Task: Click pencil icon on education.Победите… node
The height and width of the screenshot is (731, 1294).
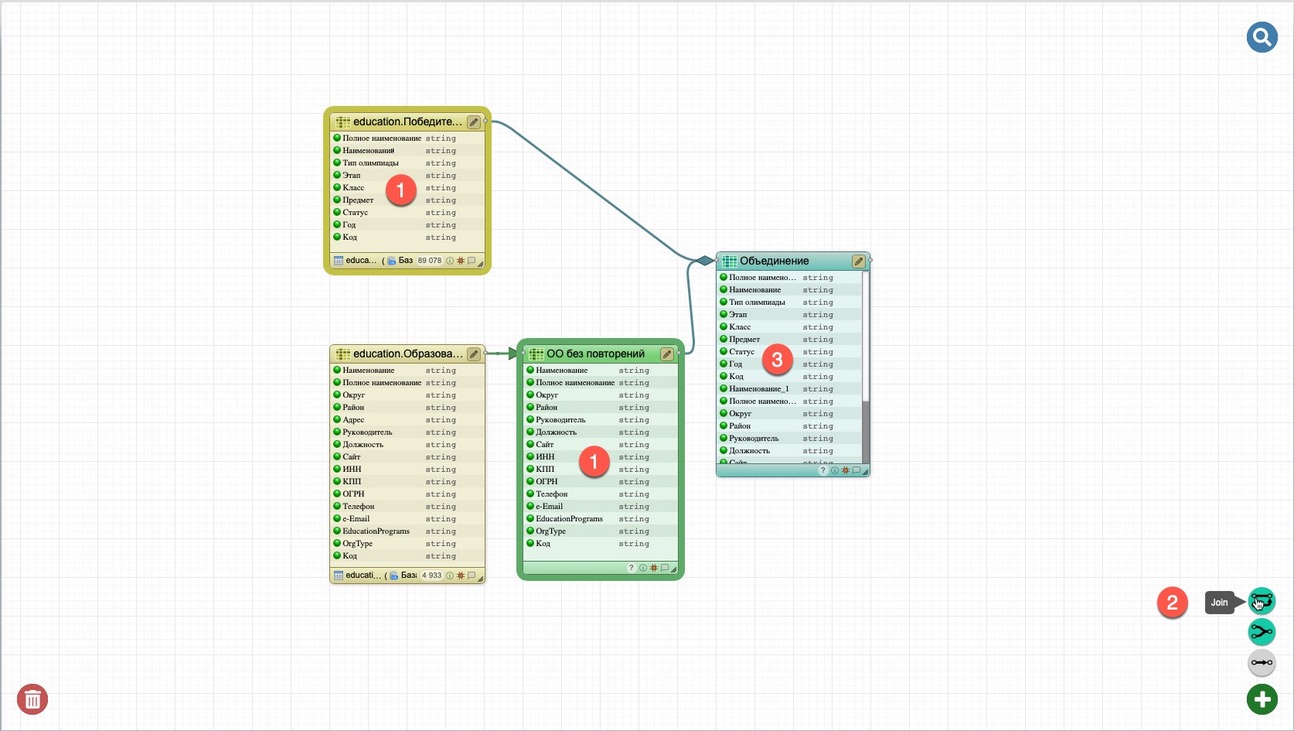Action: click(x=474, y=122)
